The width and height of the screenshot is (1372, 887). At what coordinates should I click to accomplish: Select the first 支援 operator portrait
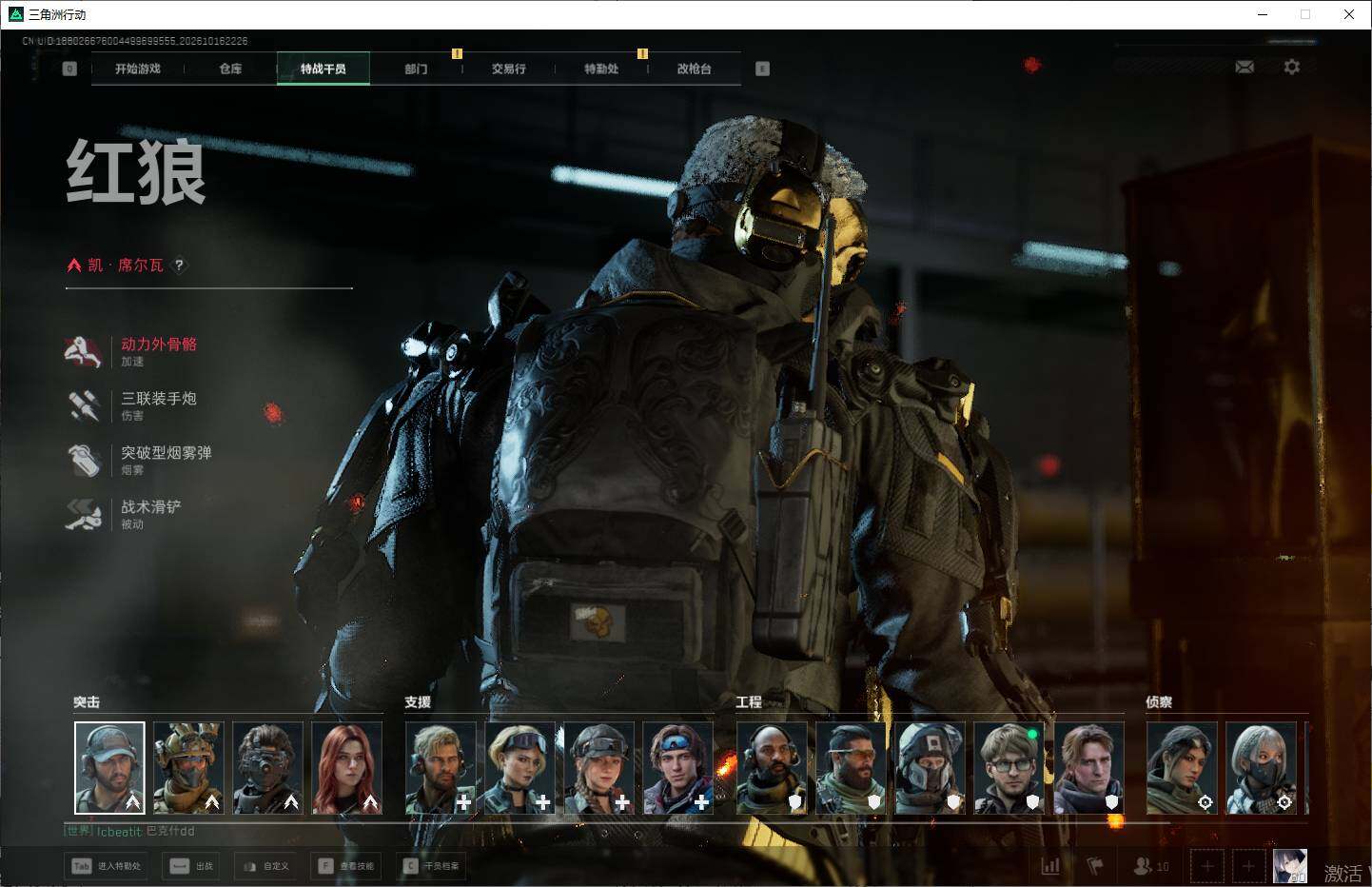(x=441, y=768)
